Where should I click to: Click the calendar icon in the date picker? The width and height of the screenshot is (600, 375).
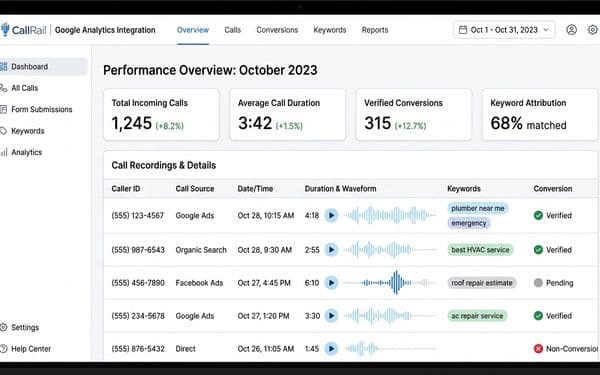(x=463, y=30)
